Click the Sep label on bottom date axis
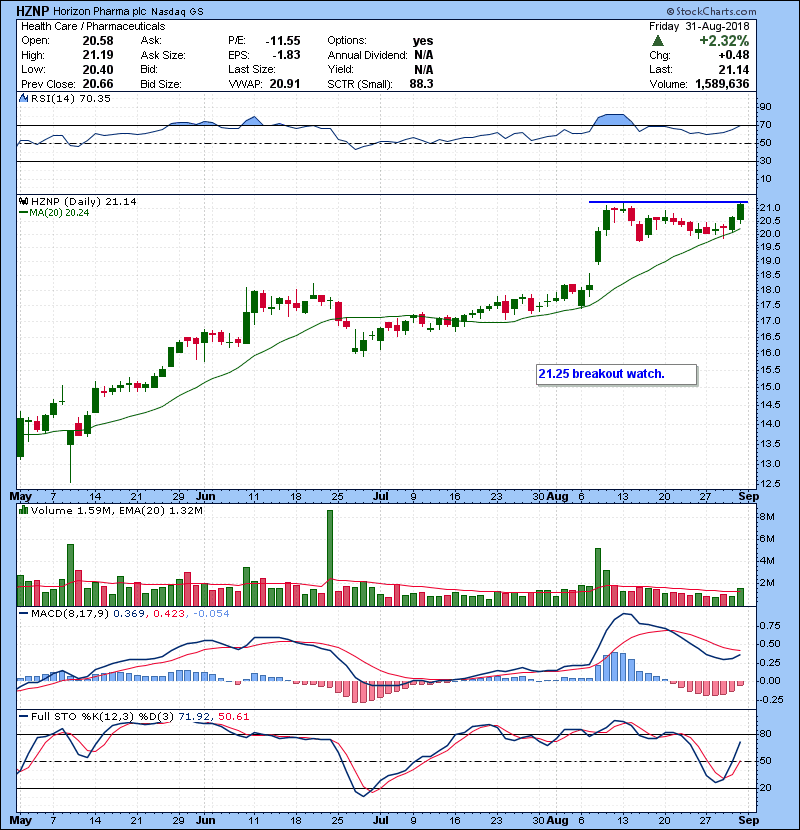The height and width of the screenshot is (830, 800). pos(749,820)
